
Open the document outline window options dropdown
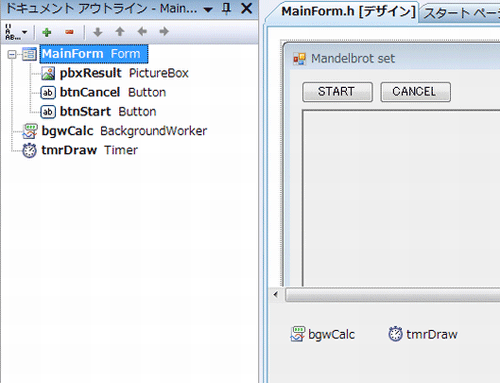click(x=208, y=9)
